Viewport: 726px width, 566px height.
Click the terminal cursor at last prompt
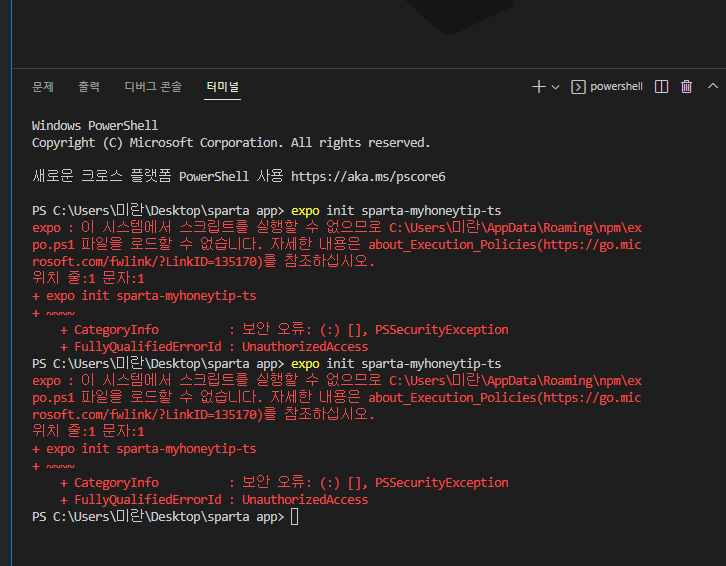tap(294, 516)
